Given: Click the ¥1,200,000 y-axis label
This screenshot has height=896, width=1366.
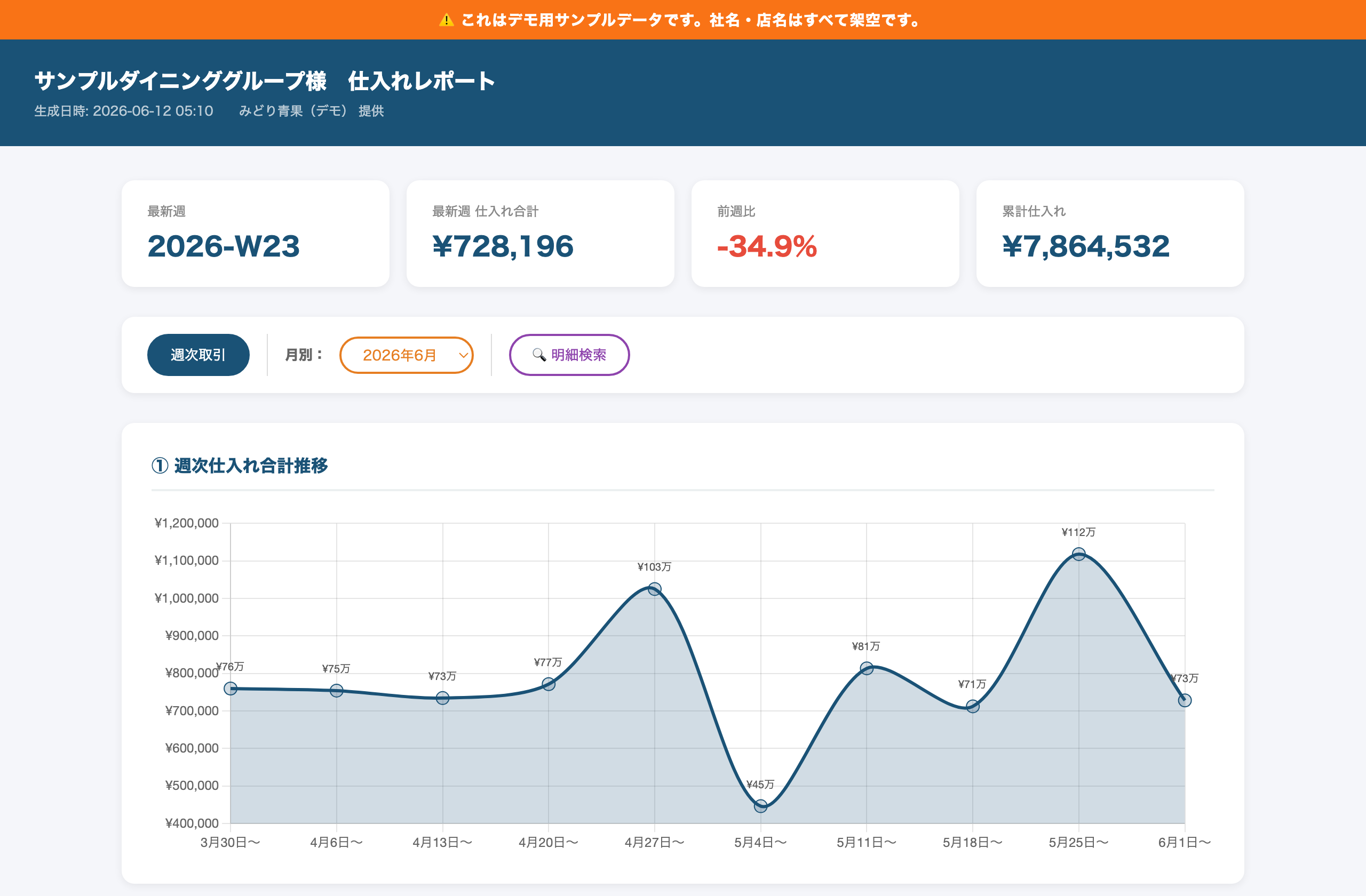Looking at the screenshot, I should coord(187,523).
